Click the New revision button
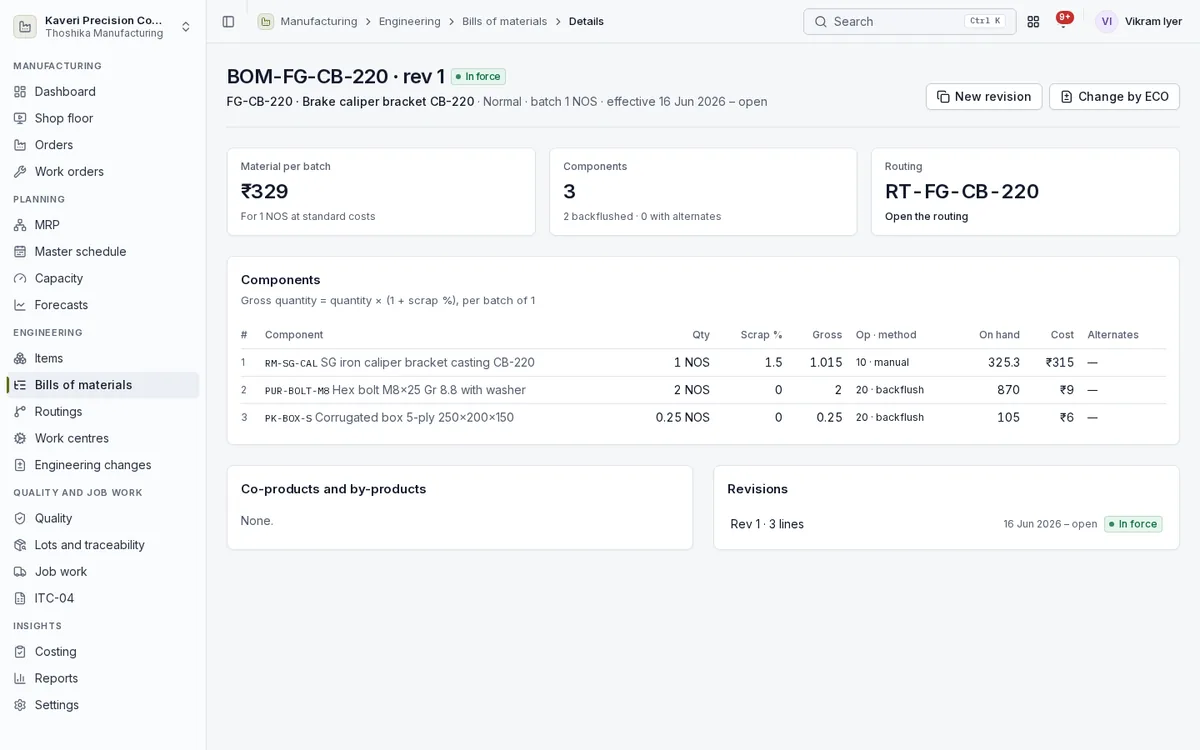The height and width of the screenshot is (750, 1200). pyautogui.click(x=984, y=97)
